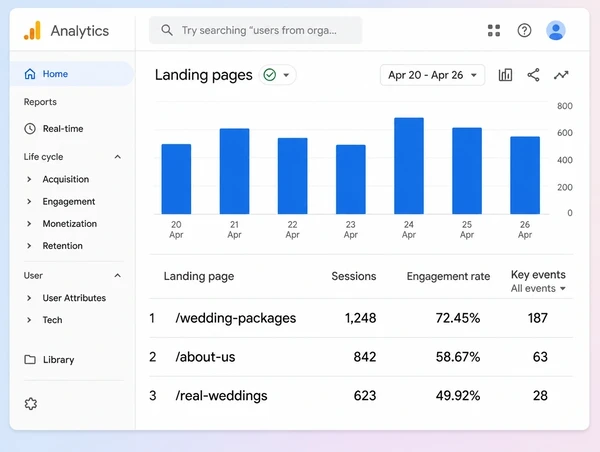The height and width of the screenshot is (452, 600).
Task: Expand the User Attributes chevron
Action: 29,298
